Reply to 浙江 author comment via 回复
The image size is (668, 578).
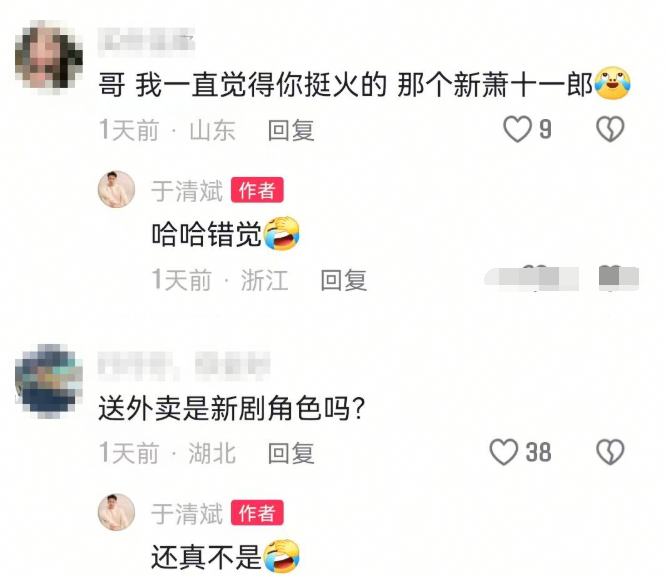[x=344, y=280]
